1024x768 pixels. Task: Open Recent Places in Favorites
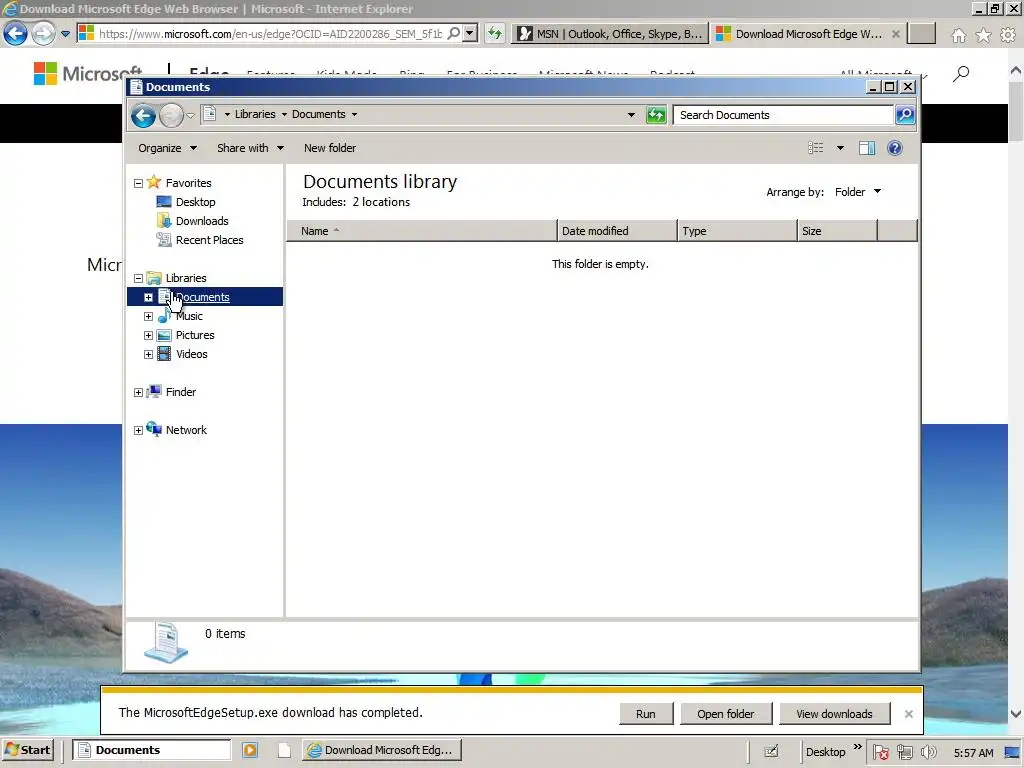209,240
